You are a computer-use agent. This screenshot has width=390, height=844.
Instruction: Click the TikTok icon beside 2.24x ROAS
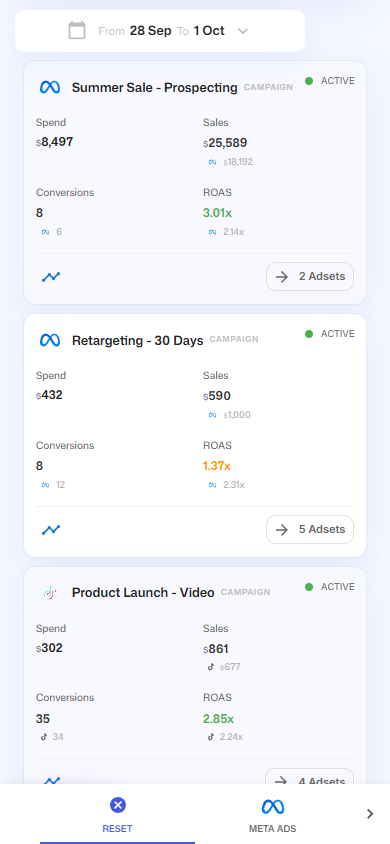point(211,737)
